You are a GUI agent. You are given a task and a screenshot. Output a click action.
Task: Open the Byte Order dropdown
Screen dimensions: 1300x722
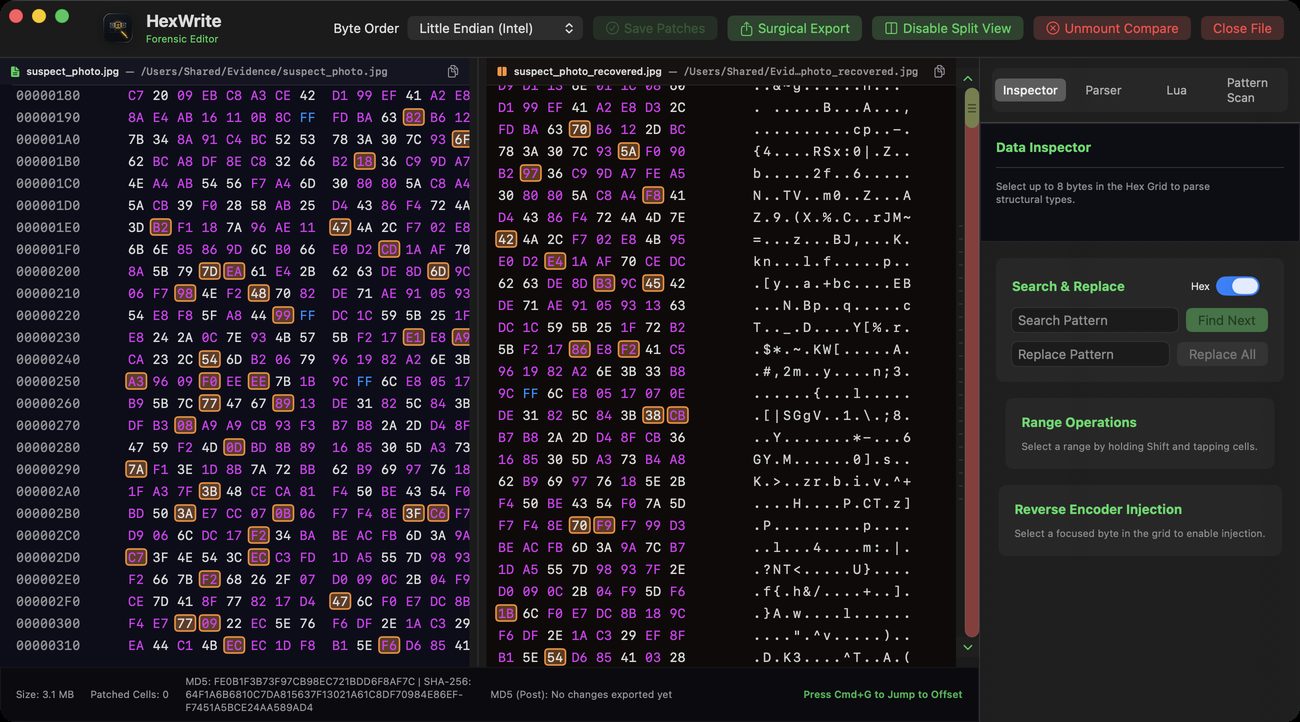tap(495, 28)
